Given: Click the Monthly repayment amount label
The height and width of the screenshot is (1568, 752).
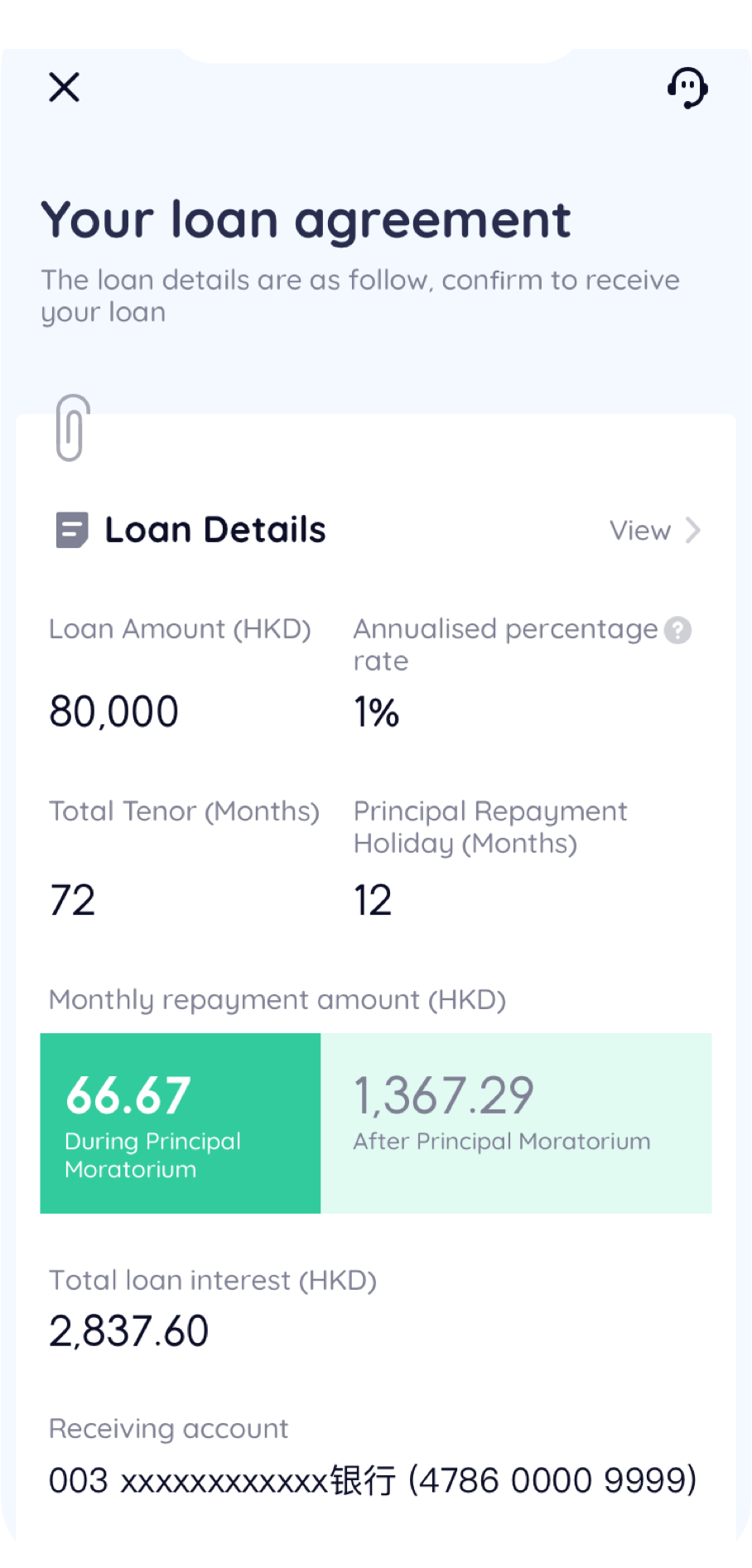Looking at the screenshot, I should (x=277, y=1000).
